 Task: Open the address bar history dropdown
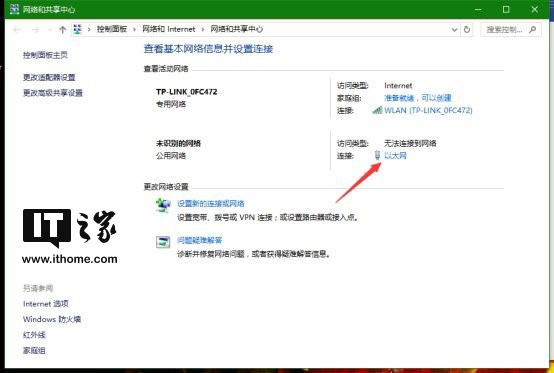coord(454,30)
